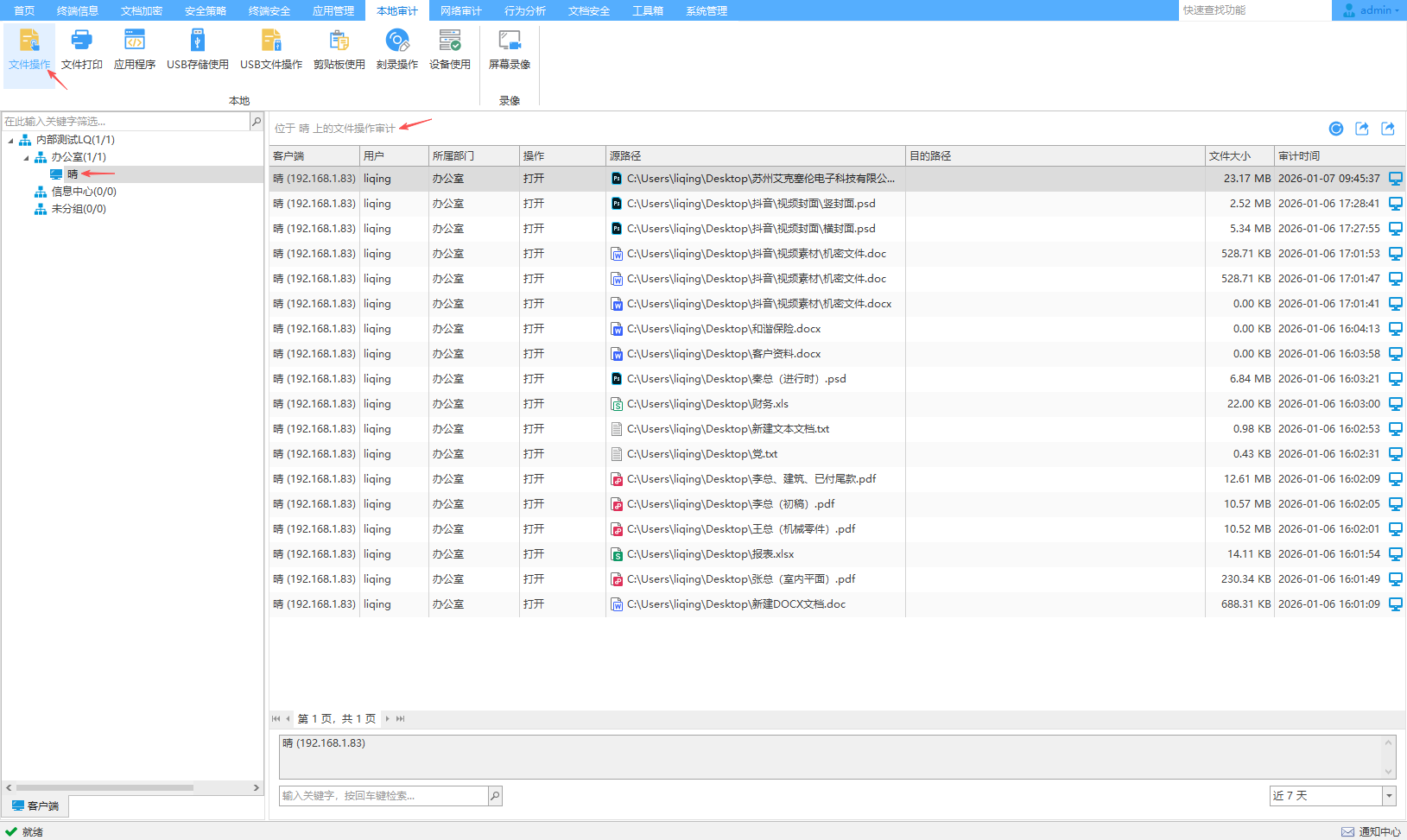
Task: Click the blue refresh icon
Action: (1335, 129)
